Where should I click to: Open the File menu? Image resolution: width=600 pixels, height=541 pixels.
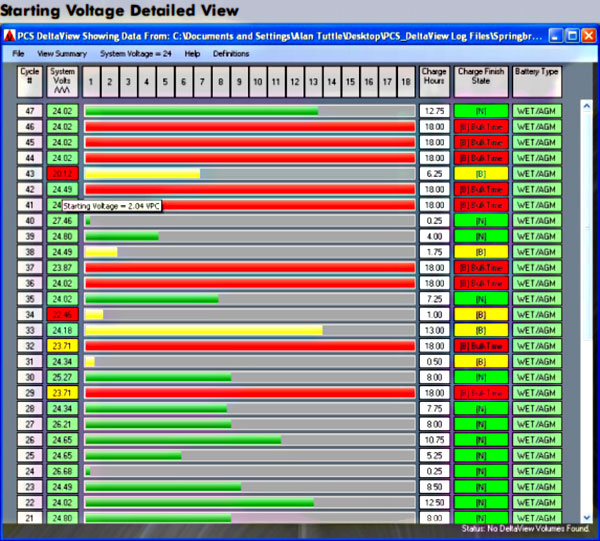[18, 54]
